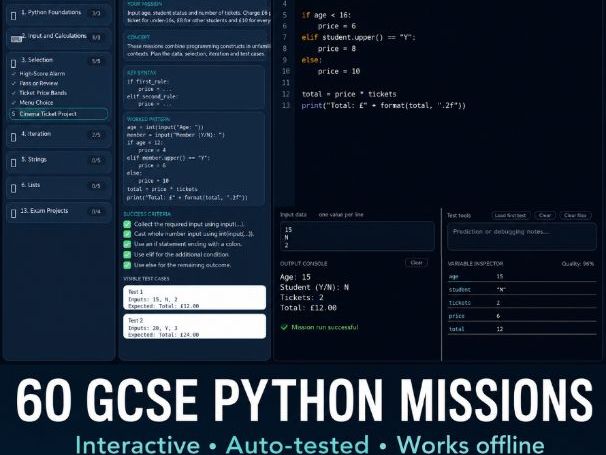Click the Prediction or debugging notes field
The width and height of the screenshot is (606, 455).
pyautogui.click(x=522, y=237)
